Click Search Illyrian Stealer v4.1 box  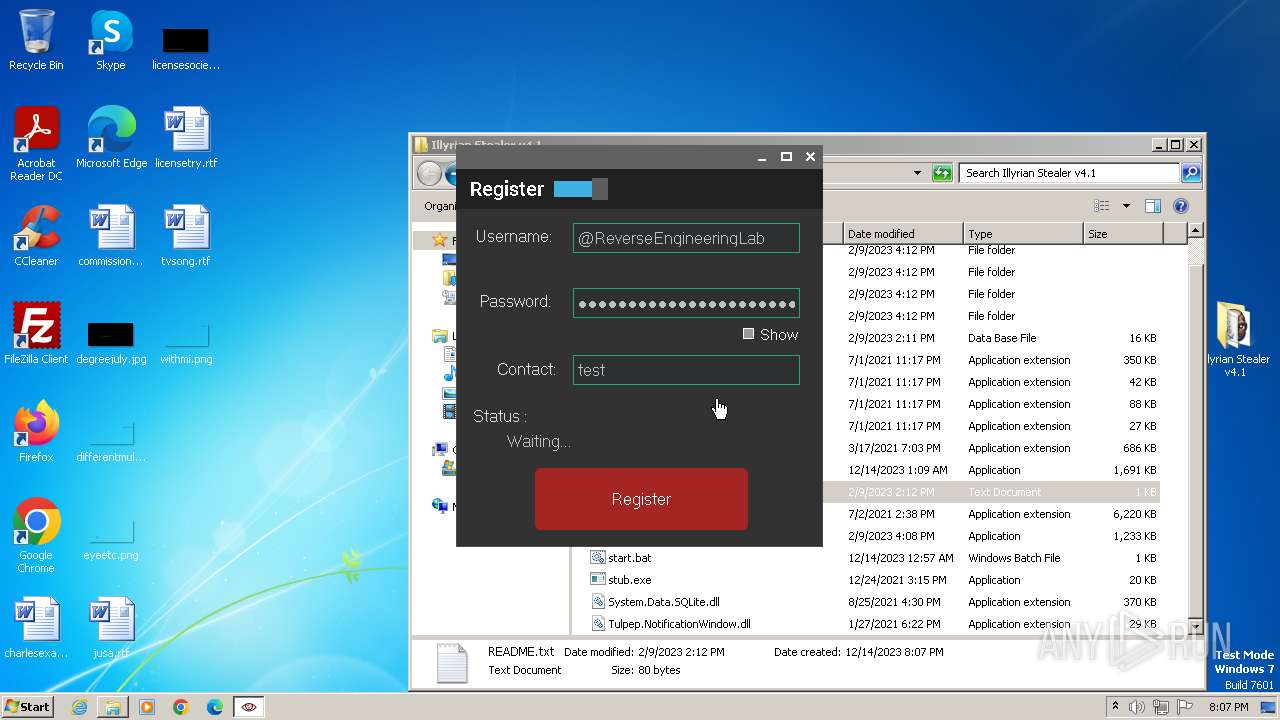tap(1069, 173)
